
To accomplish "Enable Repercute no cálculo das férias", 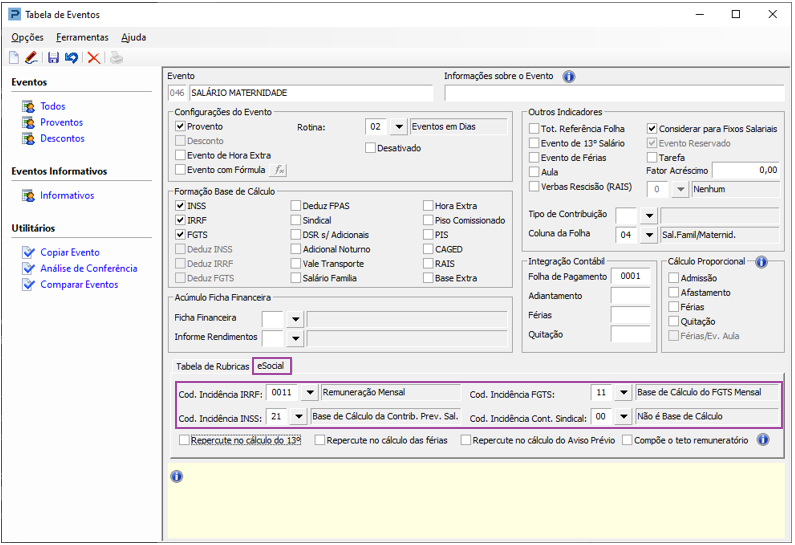I will tap(319, 440).
